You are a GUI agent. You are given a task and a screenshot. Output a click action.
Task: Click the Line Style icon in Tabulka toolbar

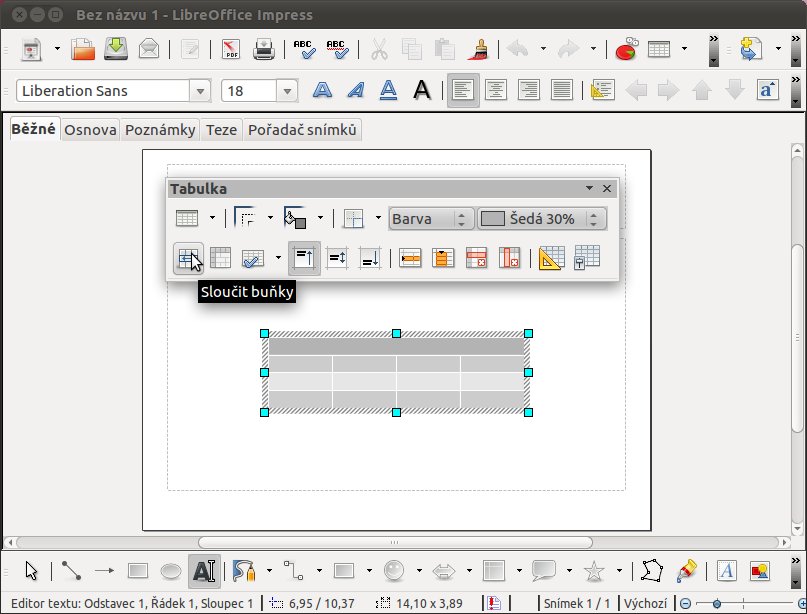[245, 217]
